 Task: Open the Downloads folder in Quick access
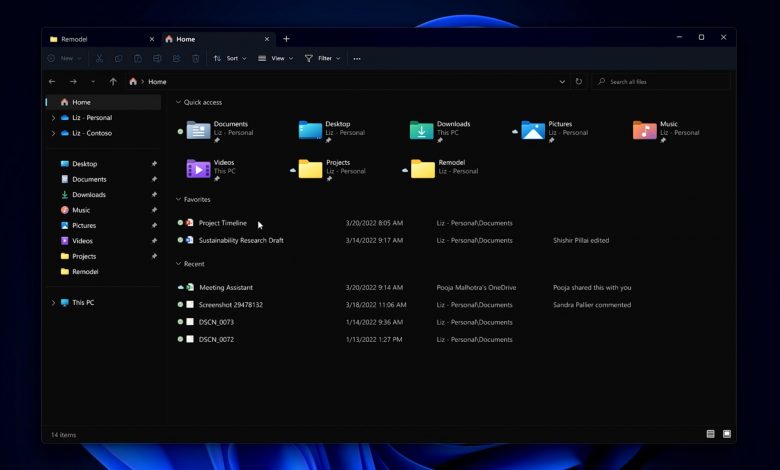(x=421, y=130)
